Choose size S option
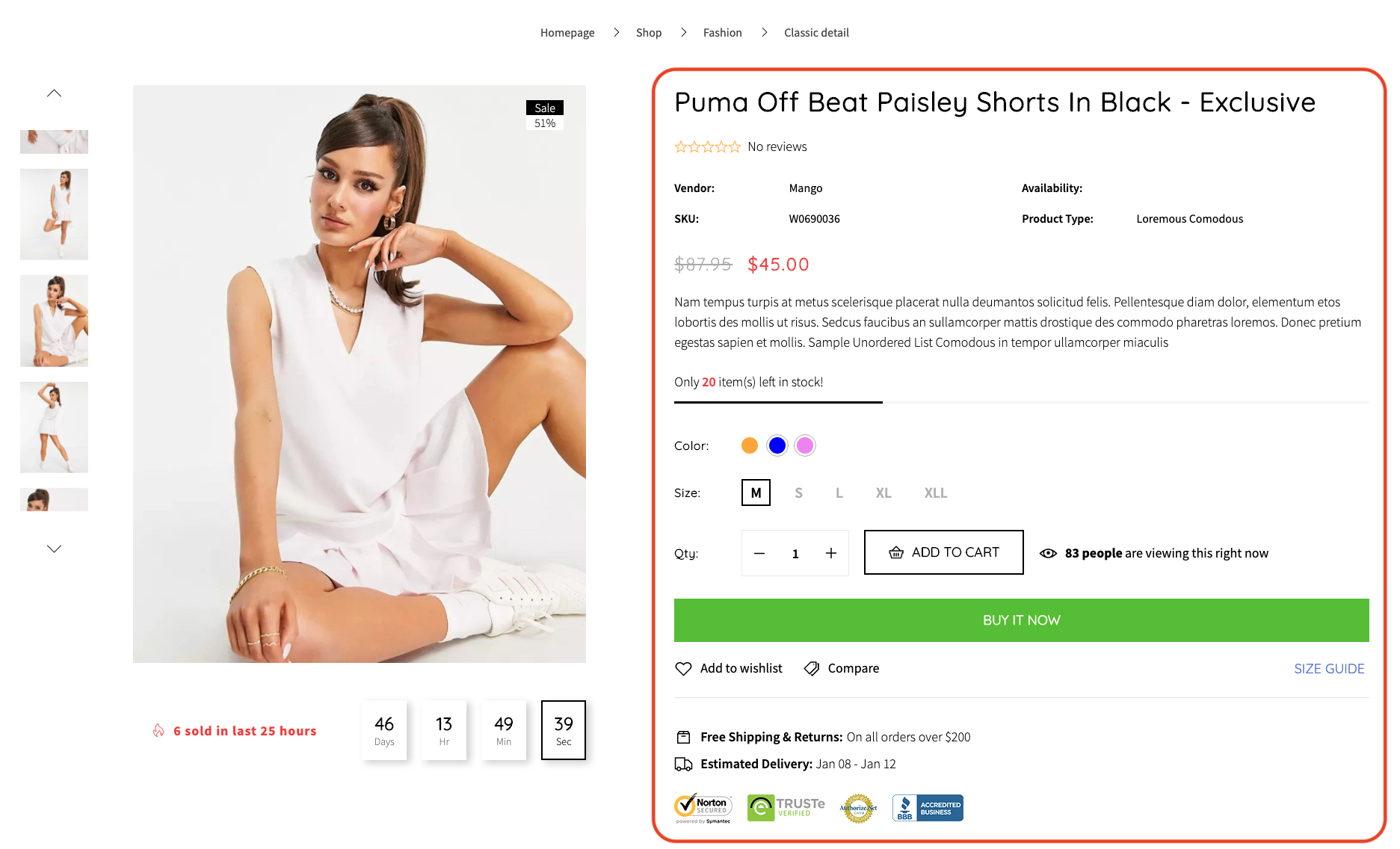 tap(798, 493)
